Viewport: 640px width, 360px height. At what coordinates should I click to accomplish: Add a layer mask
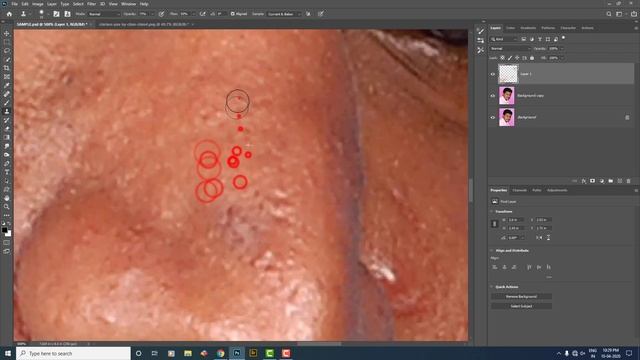pyautogui.click(x=593, y=181)
